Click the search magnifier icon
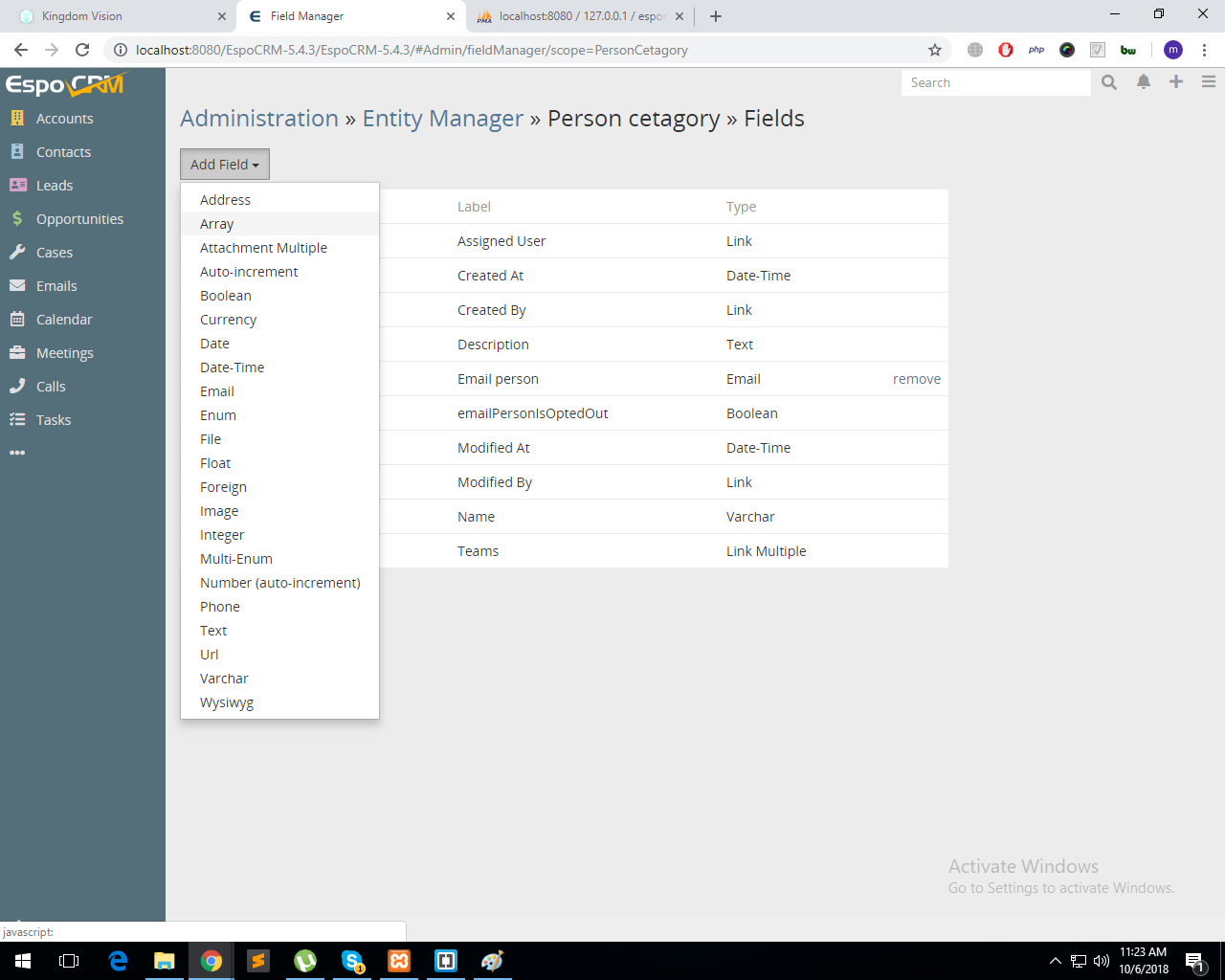The image size is (1225, 980). coord(1109,82)
